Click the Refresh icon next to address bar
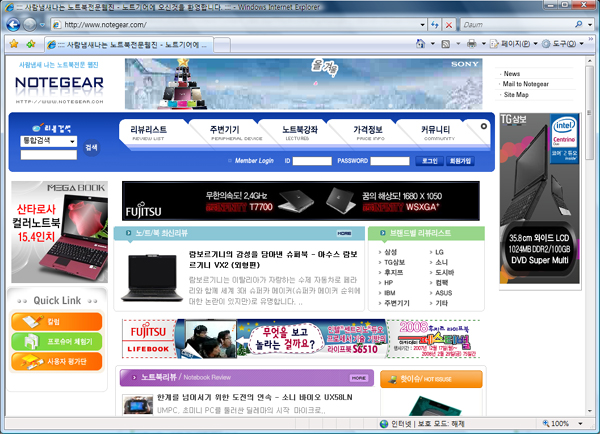600x434 pixels. tap(434, 25)
